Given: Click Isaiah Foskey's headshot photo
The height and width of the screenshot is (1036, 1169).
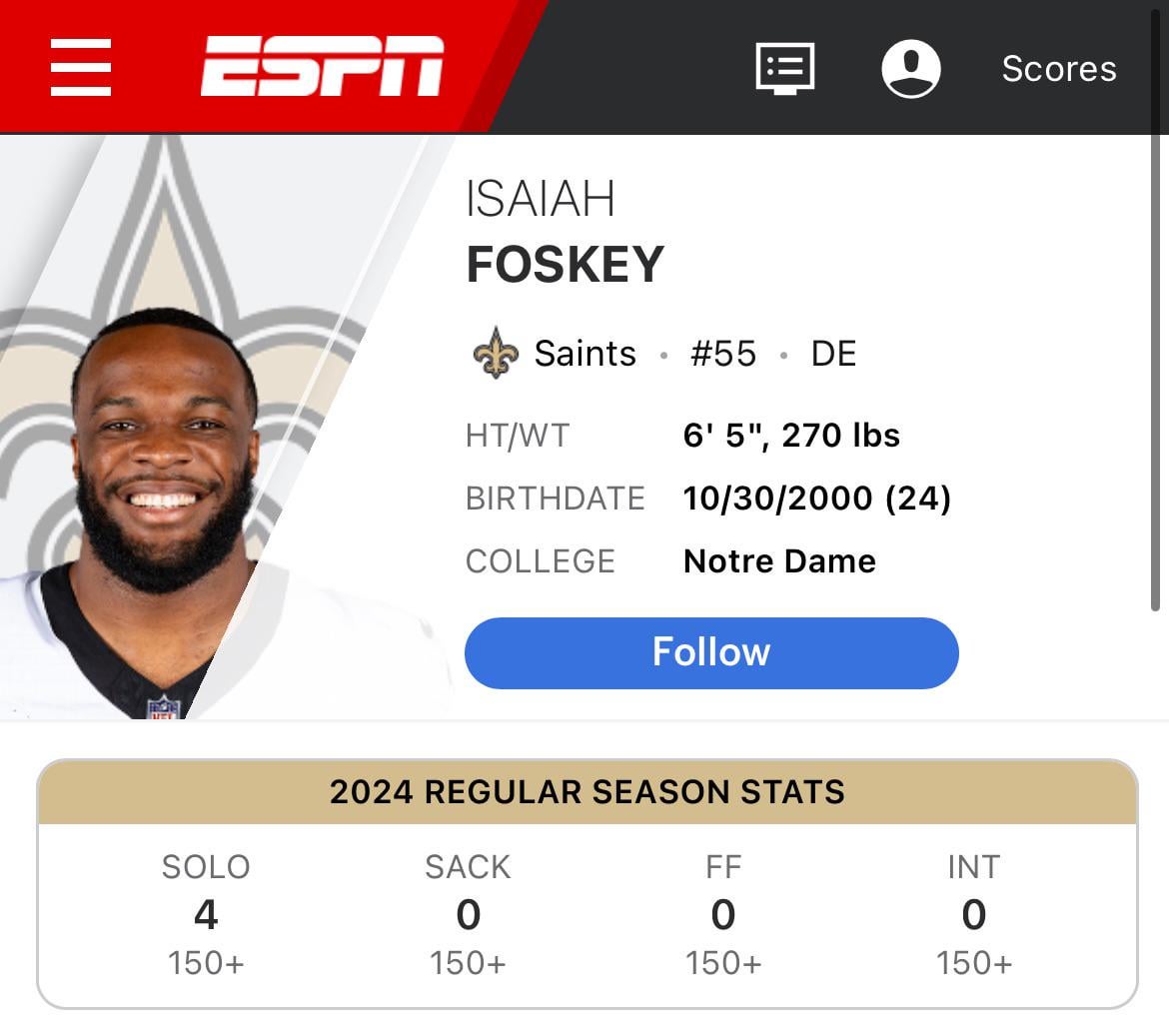Looking at the screenshot, I should [x=165, y=460].
